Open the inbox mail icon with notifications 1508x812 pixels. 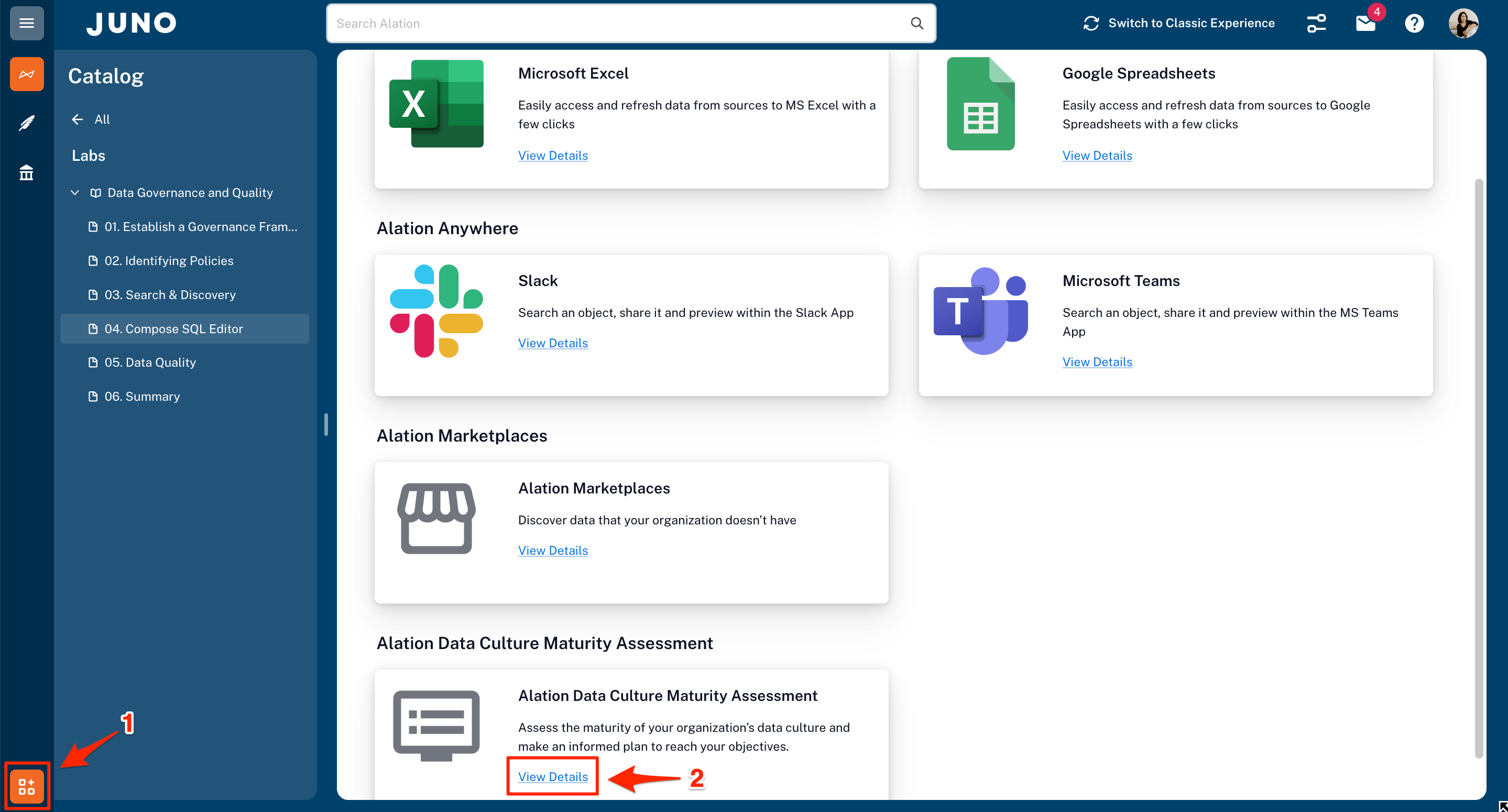[x=1365, y=24]
